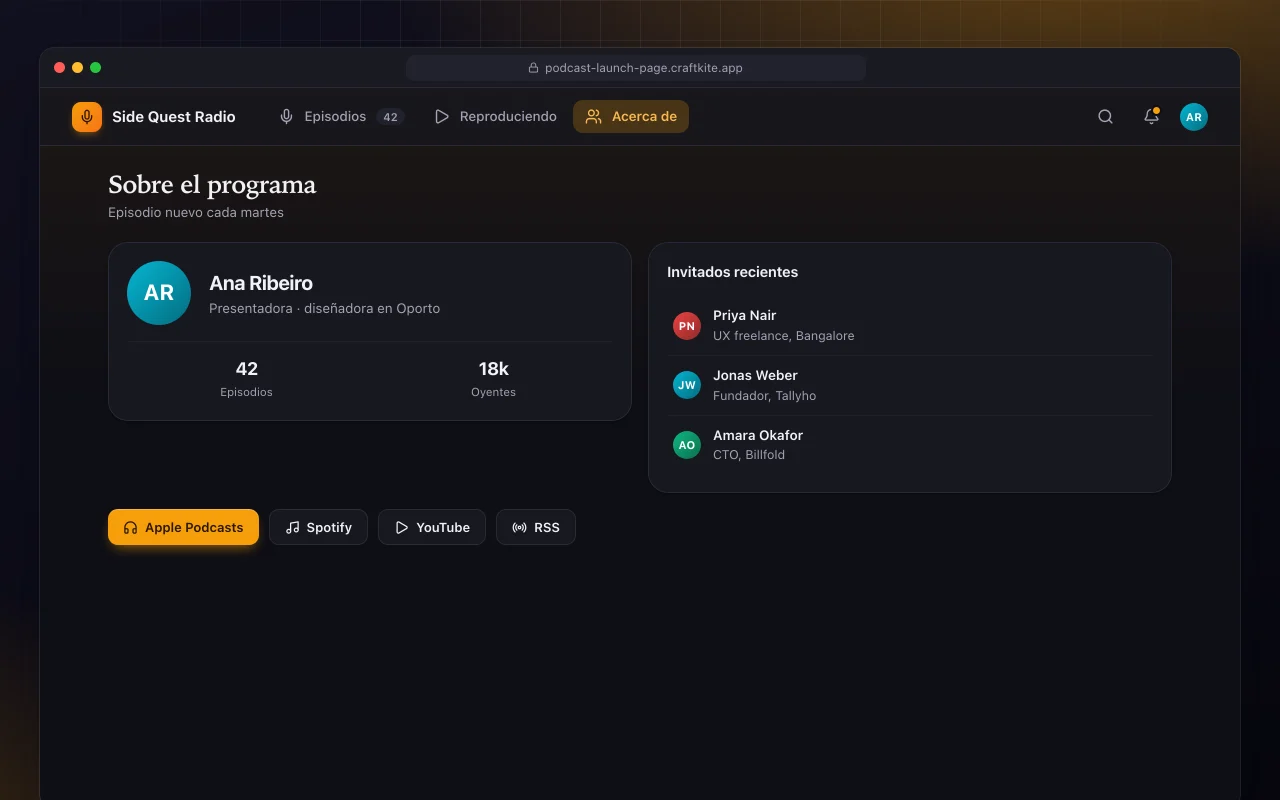This screenshot has height=800, width=1280.
Task: Click the RSS feed button
Action: click(x=536, y=527)
